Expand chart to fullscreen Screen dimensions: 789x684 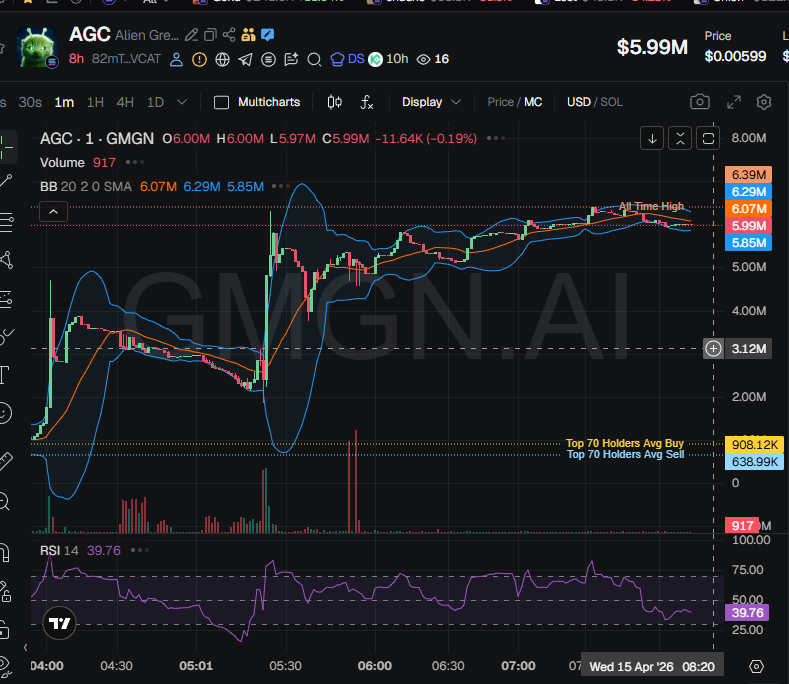(734, 102)
